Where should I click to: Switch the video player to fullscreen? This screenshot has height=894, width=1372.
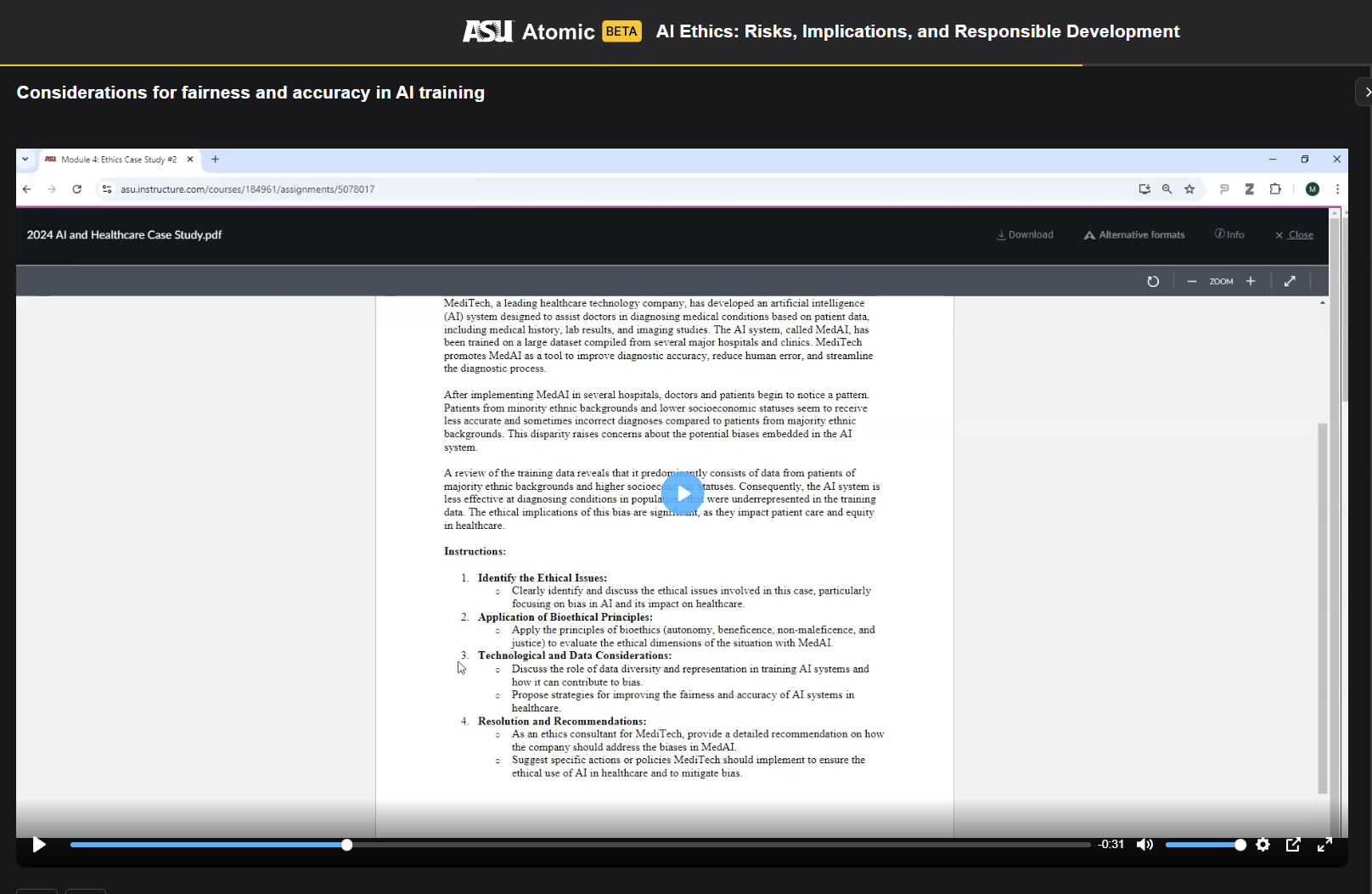[x=1324, y=845]
